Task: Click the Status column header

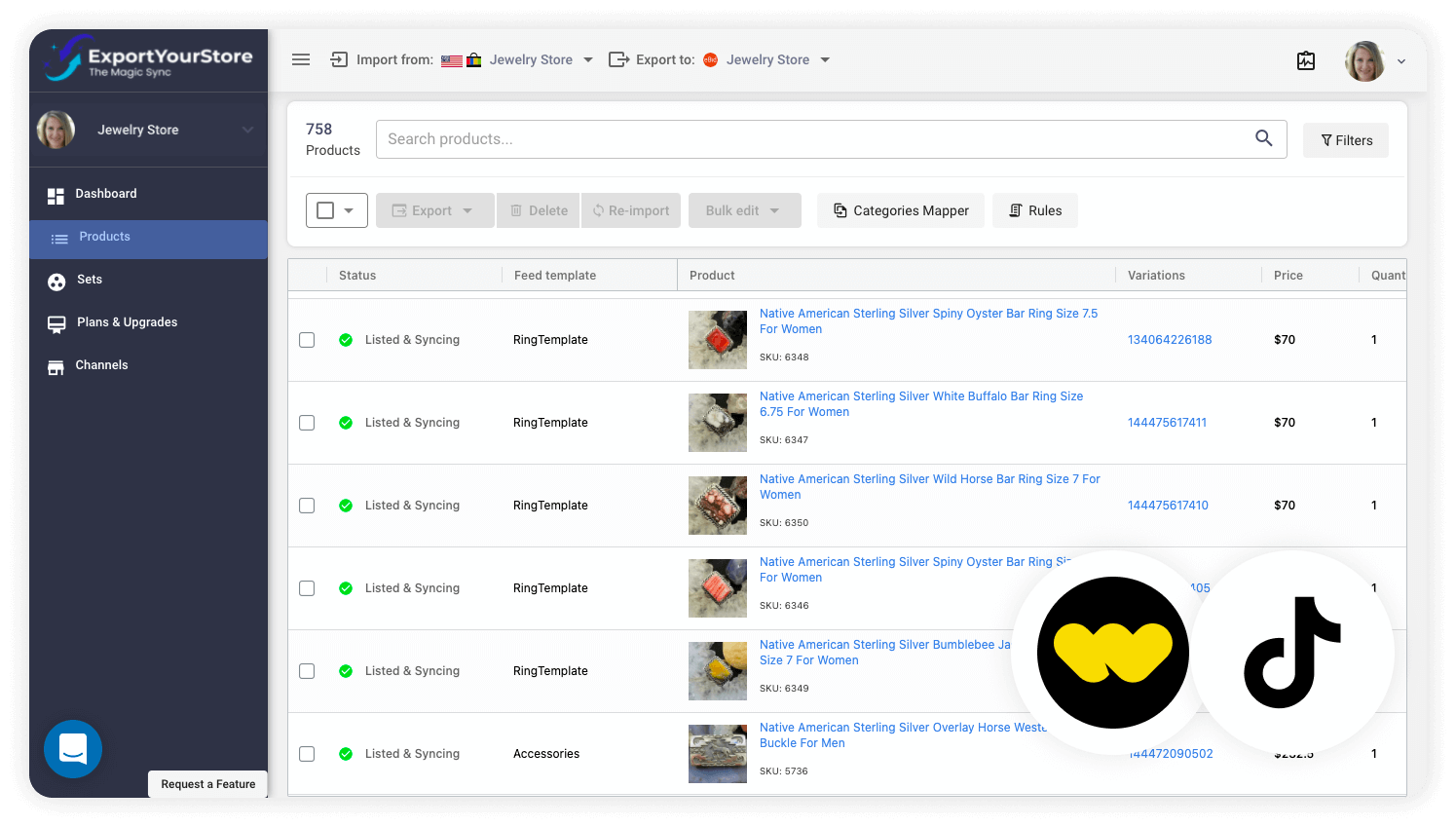Action: [357, 276]
